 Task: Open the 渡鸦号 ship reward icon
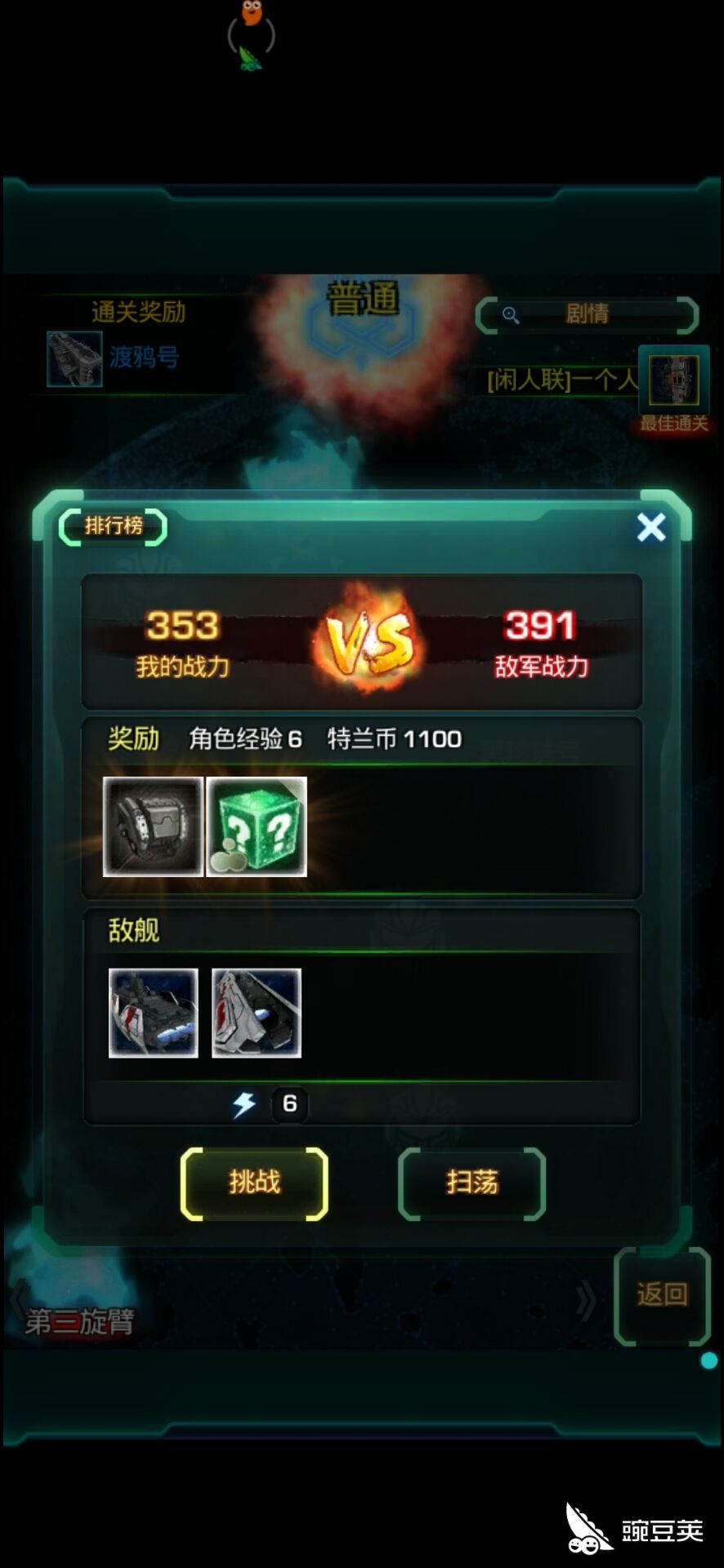click(74, 359)
